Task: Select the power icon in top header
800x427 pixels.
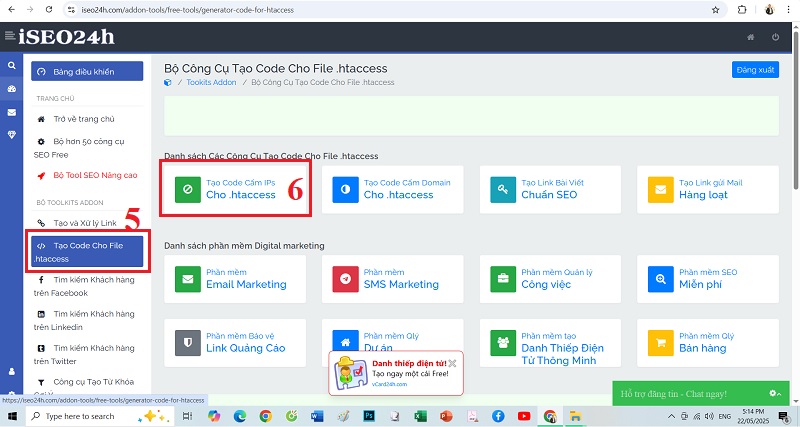Action: (776, 37)
